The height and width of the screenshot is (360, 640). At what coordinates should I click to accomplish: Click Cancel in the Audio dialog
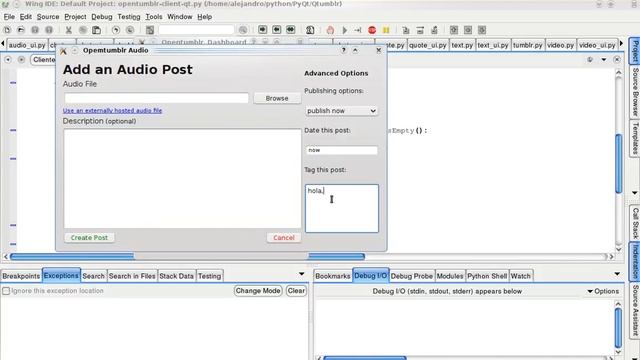284,238
